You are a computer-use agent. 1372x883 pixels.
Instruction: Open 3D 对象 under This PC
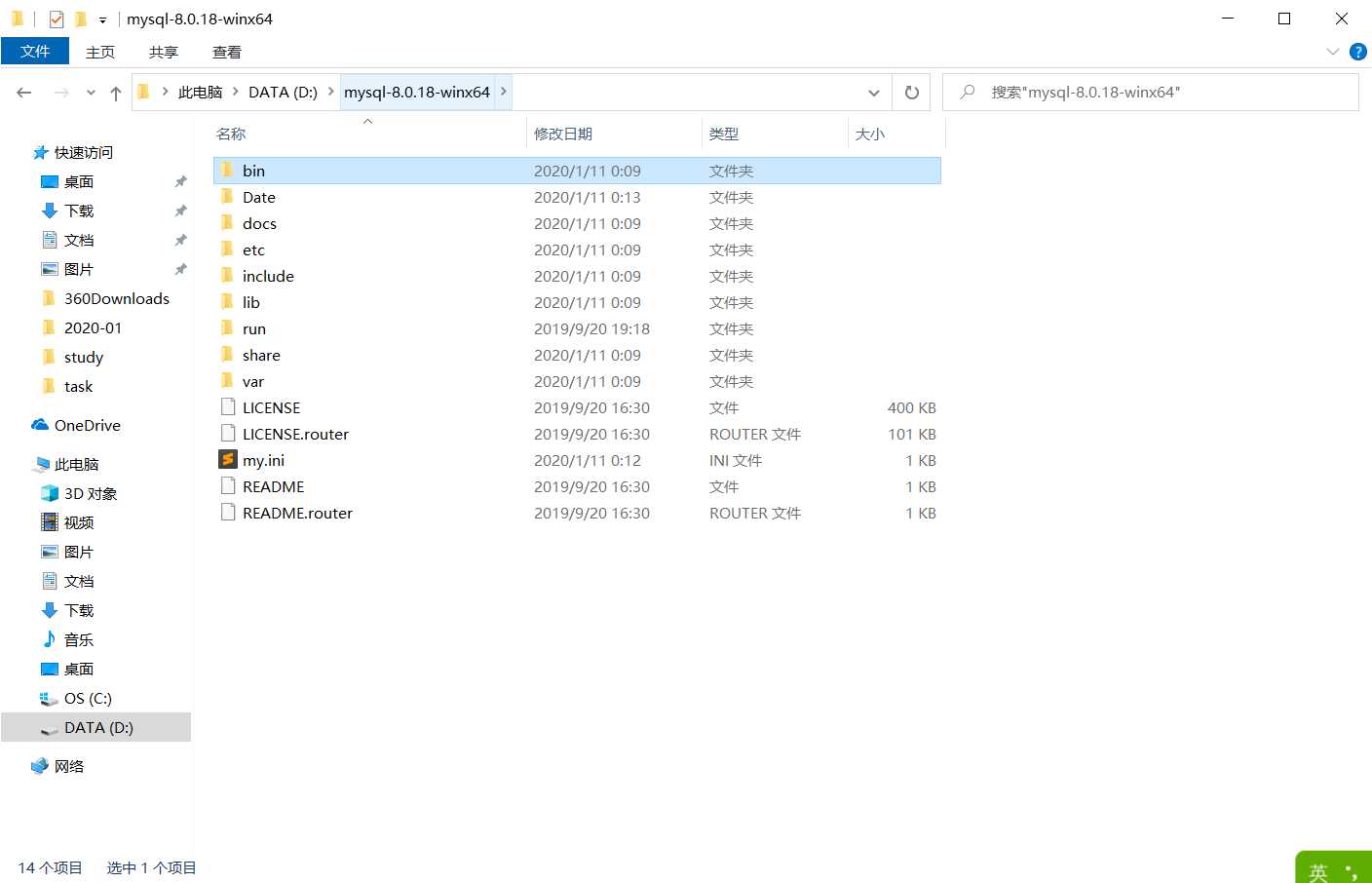[x=91, y=493]
